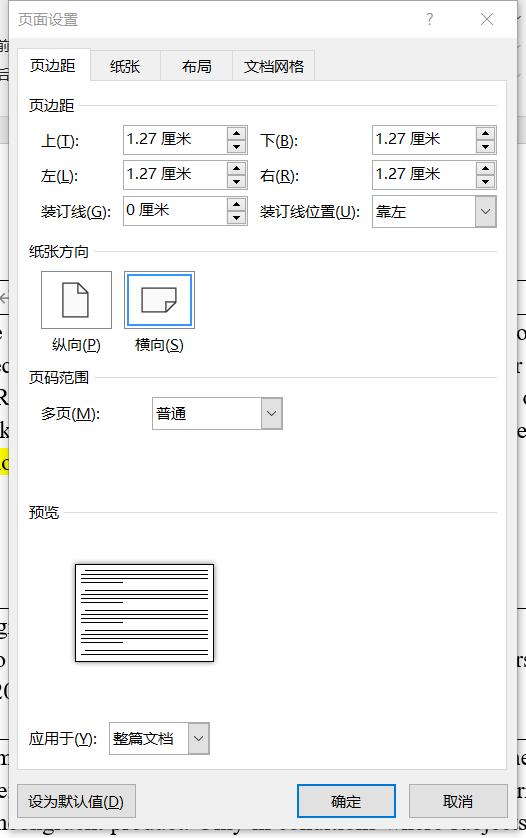This screenshot has width=526, height=838.
Task: Switch to the 纸张 tab
Action: pos(125,66)
